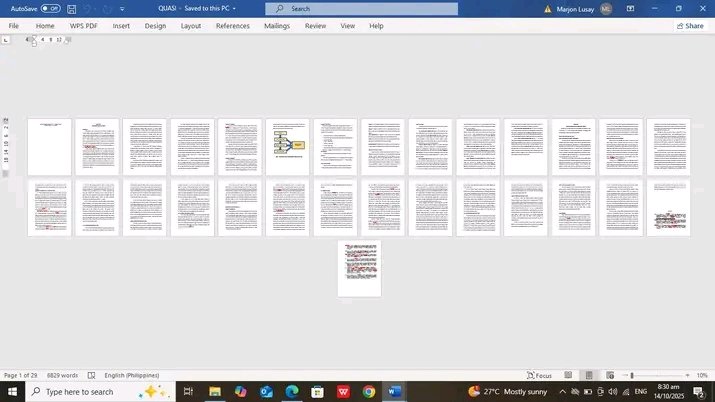Viewport: 715px width, 402px height.
Task: Switch to the Design tab
Action: click(155, 26)
